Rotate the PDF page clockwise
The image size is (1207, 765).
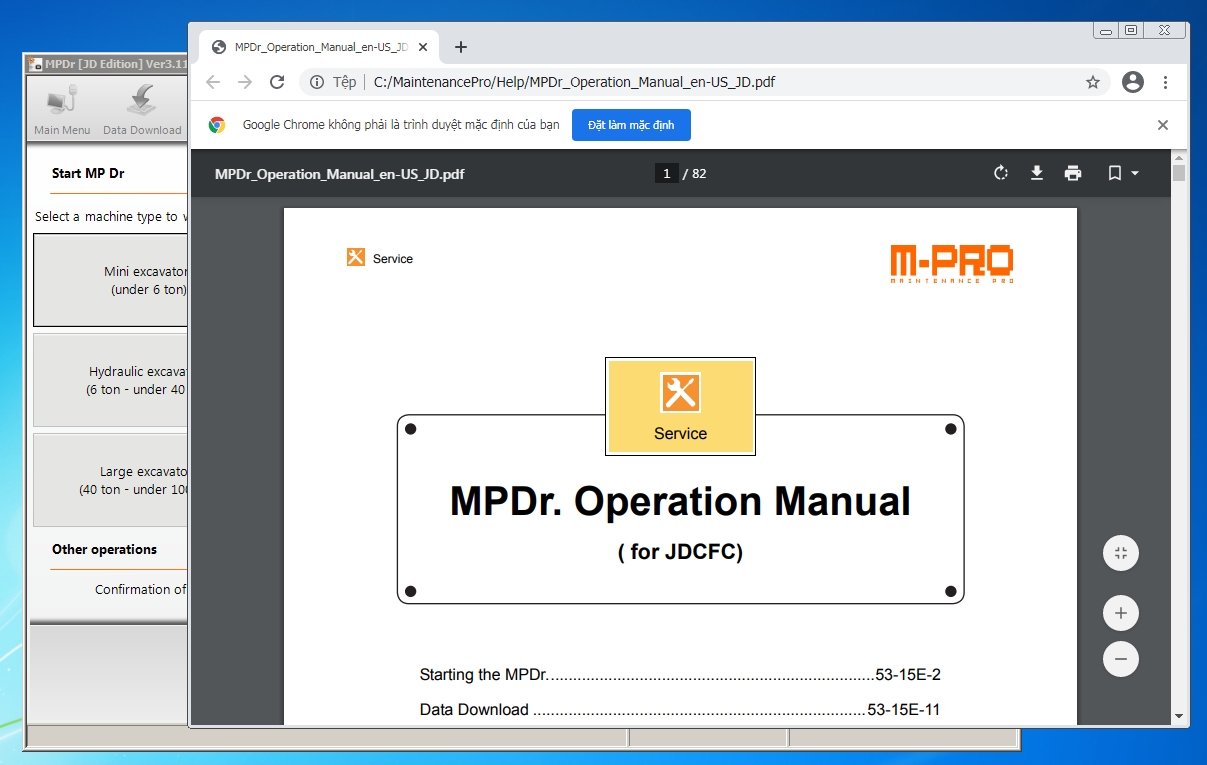pyautogui.click(x=1001, y=173)
